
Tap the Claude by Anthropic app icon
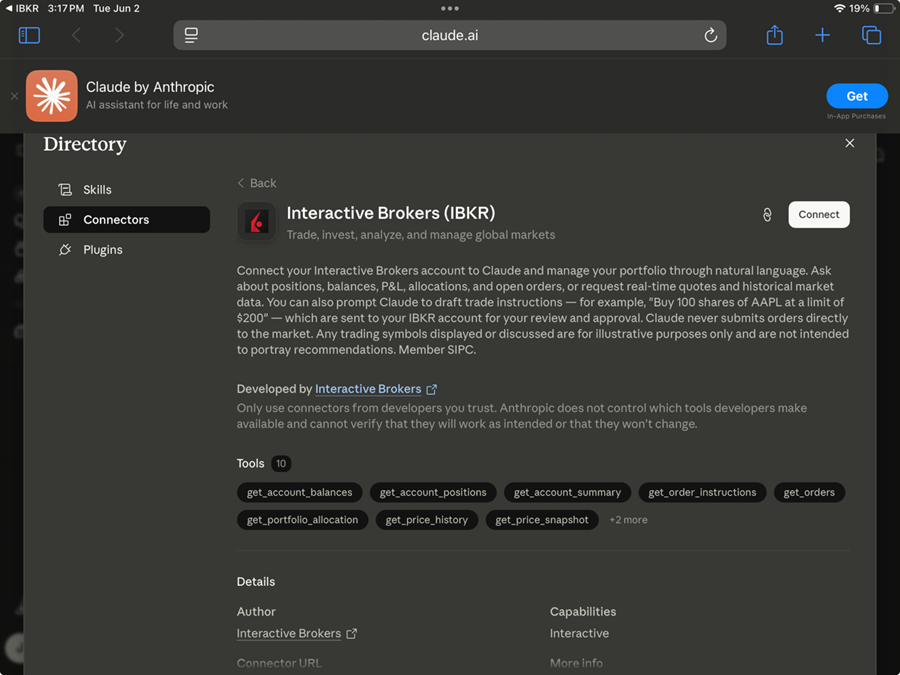tap(52, 96)
